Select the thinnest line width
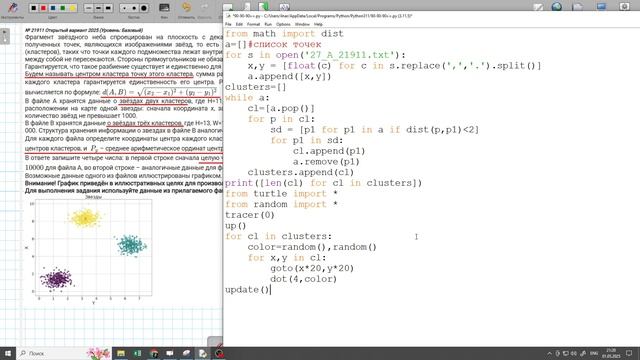This screenshot has height=360, width=640. (89, 8)
